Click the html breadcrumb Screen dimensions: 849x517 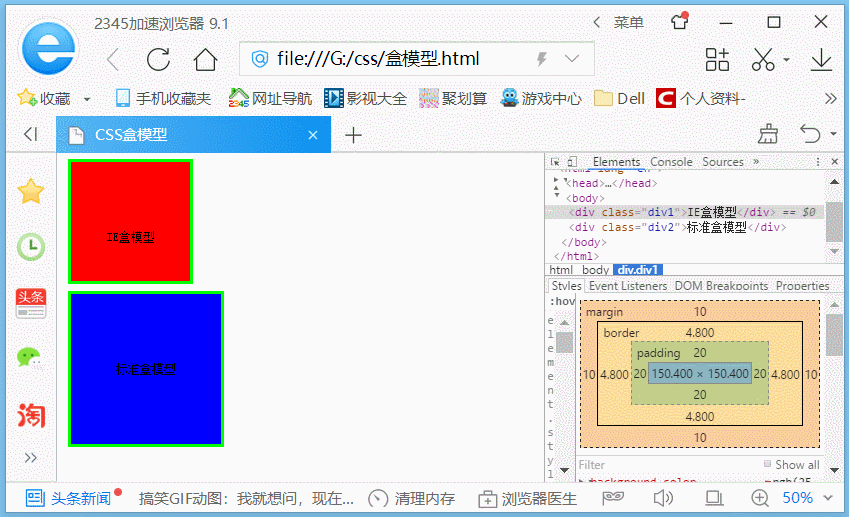(561, 270)
